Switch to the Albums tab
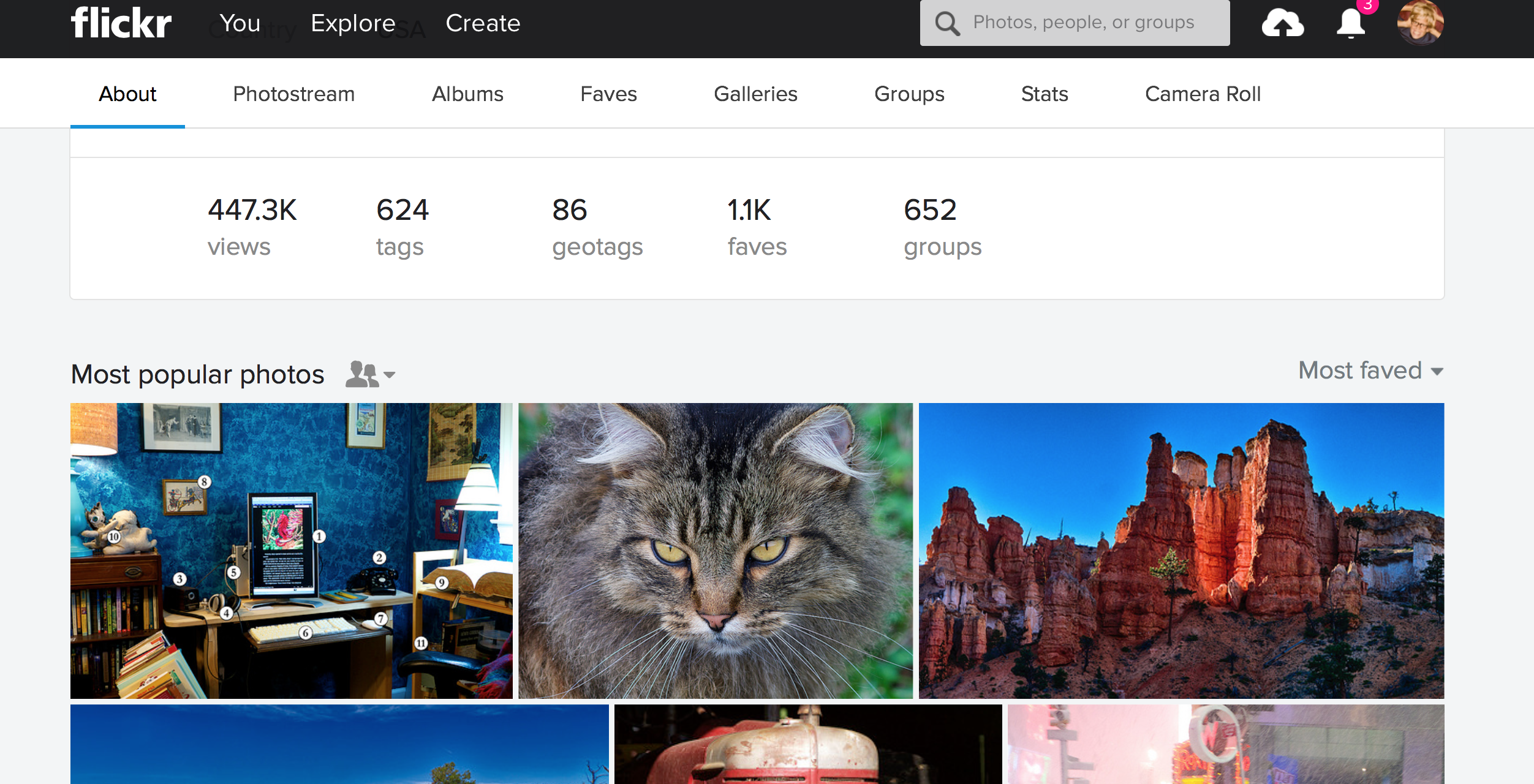This screenshot has width=1534, height=784. coord(467,94)
